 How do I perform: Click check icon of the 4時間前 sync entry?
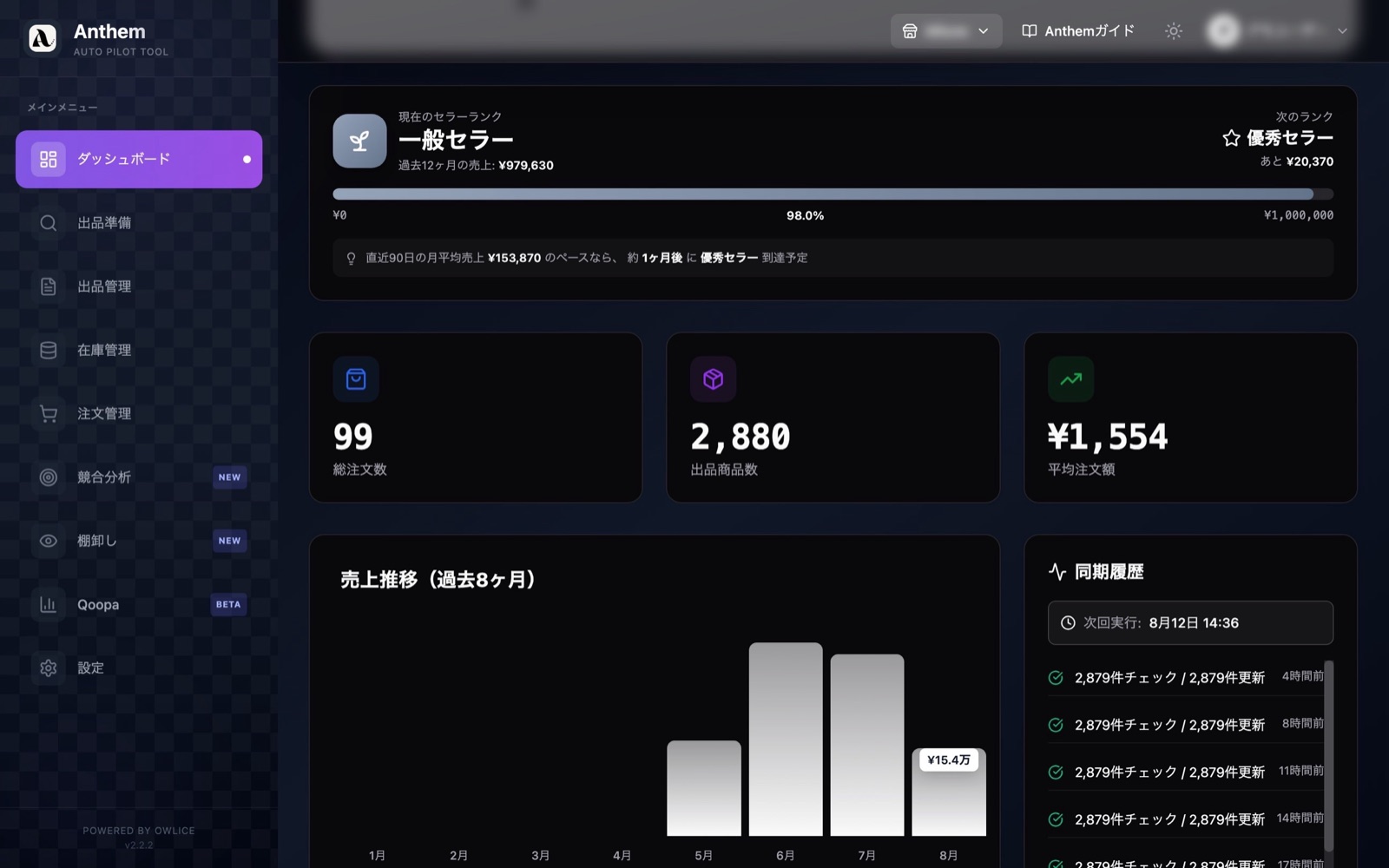click(1056, 677)
